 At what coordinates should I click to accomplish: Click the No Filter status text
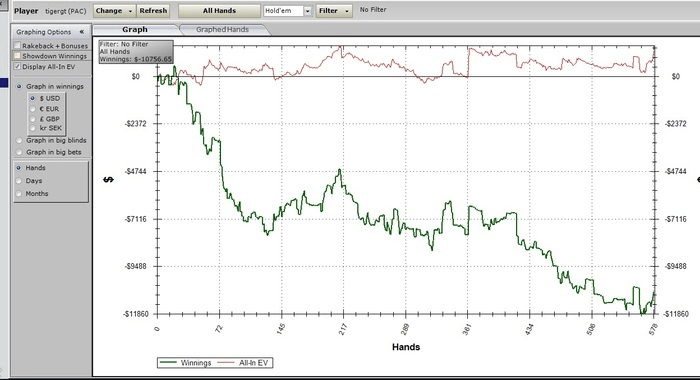pos(373,9)
